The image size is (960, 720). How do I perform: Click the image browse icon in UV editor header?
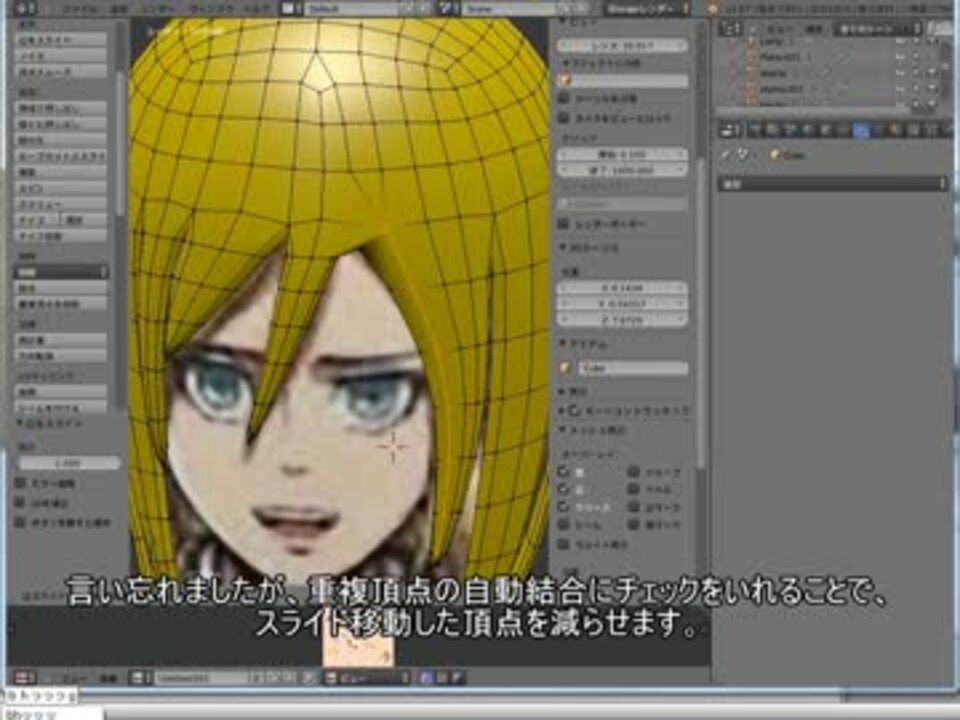point(140,678)
